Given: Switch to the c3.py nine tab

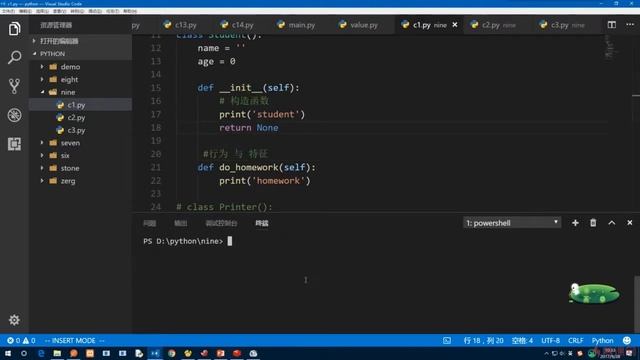Looking at the screenshot, I should 562,25.
